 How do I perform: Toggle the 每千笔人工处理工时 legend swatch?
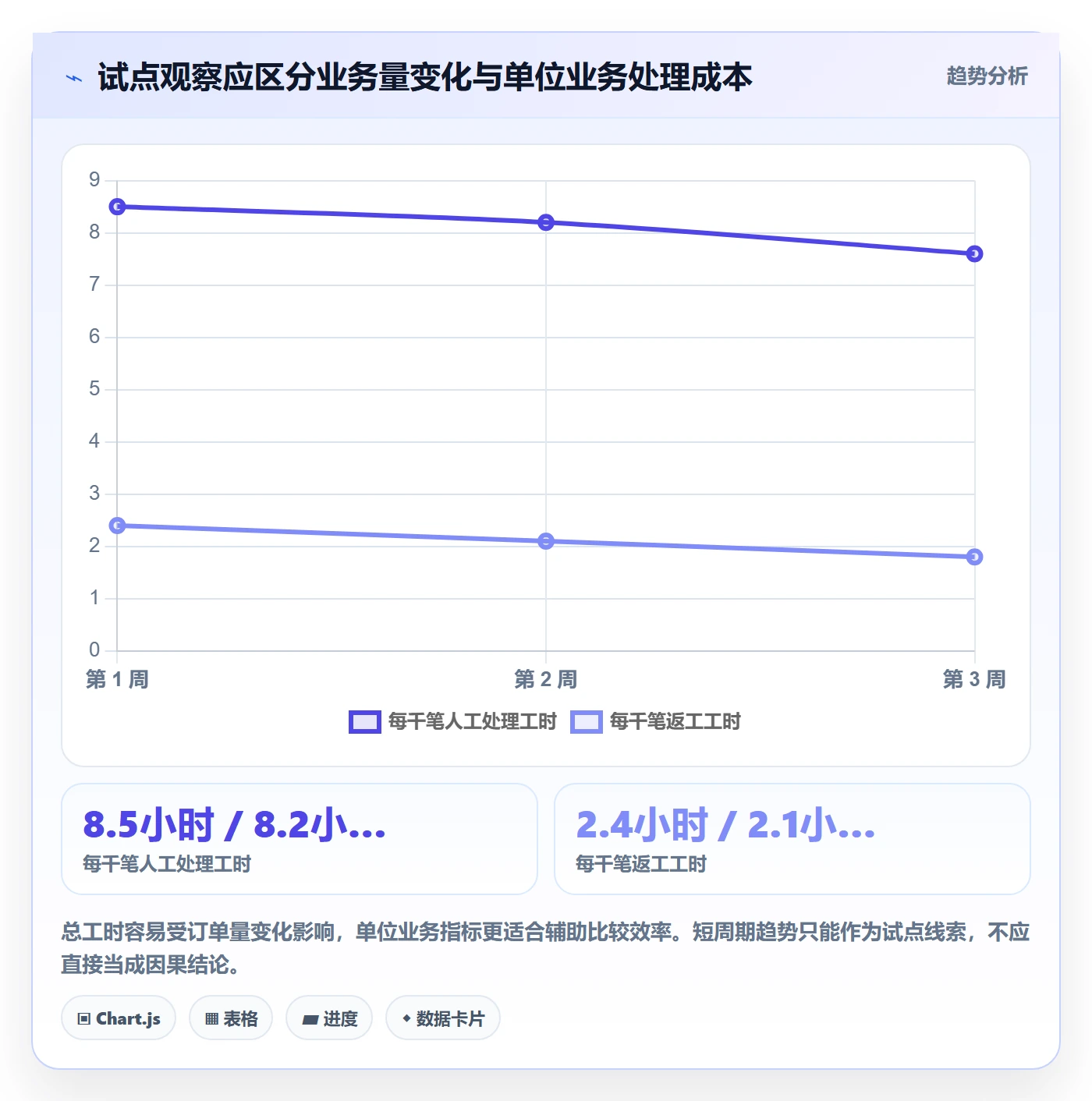coord(364,722)
